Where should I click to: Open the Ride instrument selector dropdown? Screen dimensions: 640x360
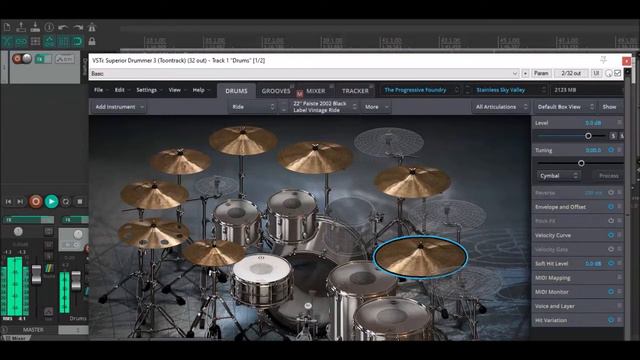(x=253, y=107)
